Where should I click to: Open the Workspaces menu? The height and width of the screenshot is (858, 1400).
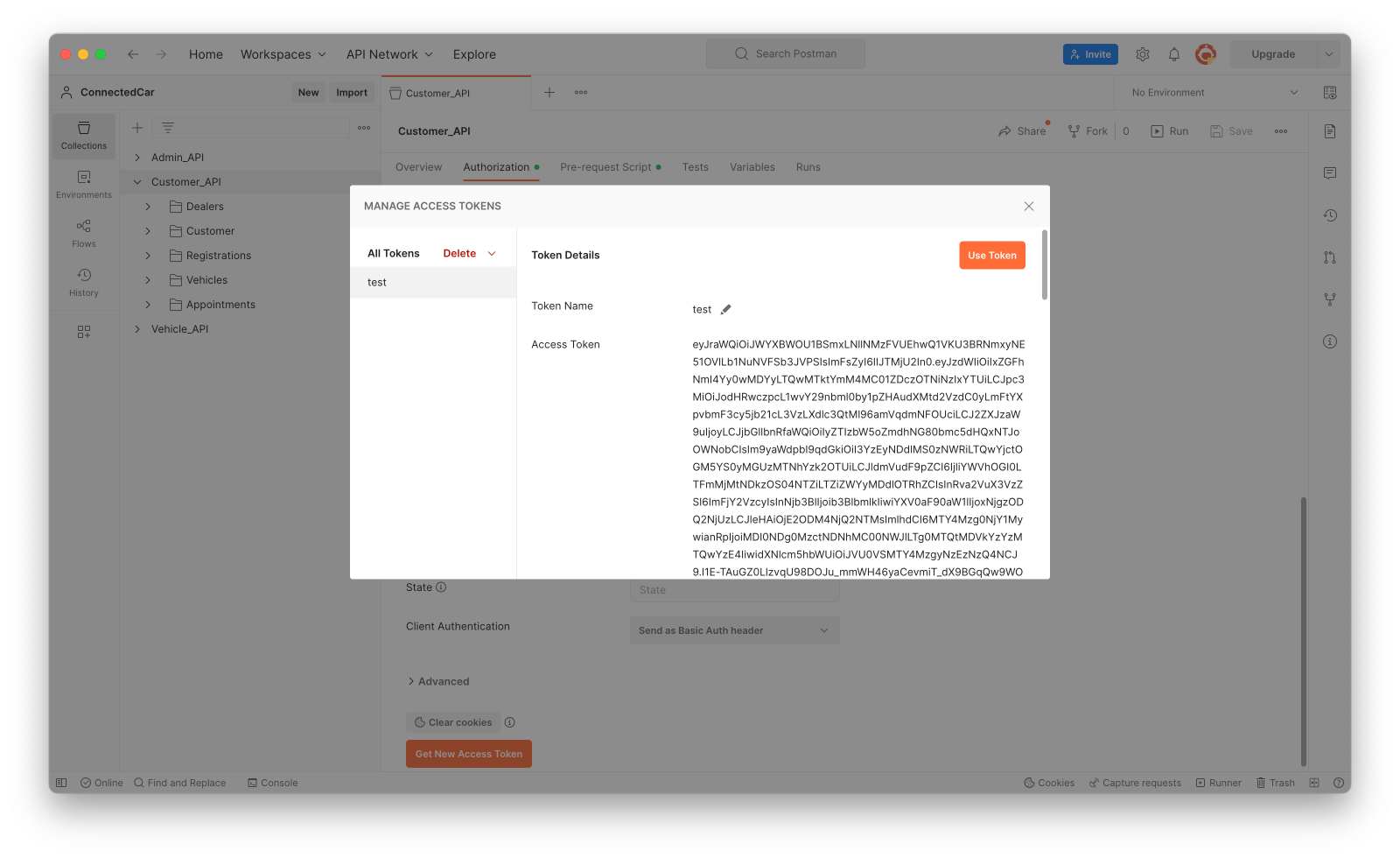283,54
